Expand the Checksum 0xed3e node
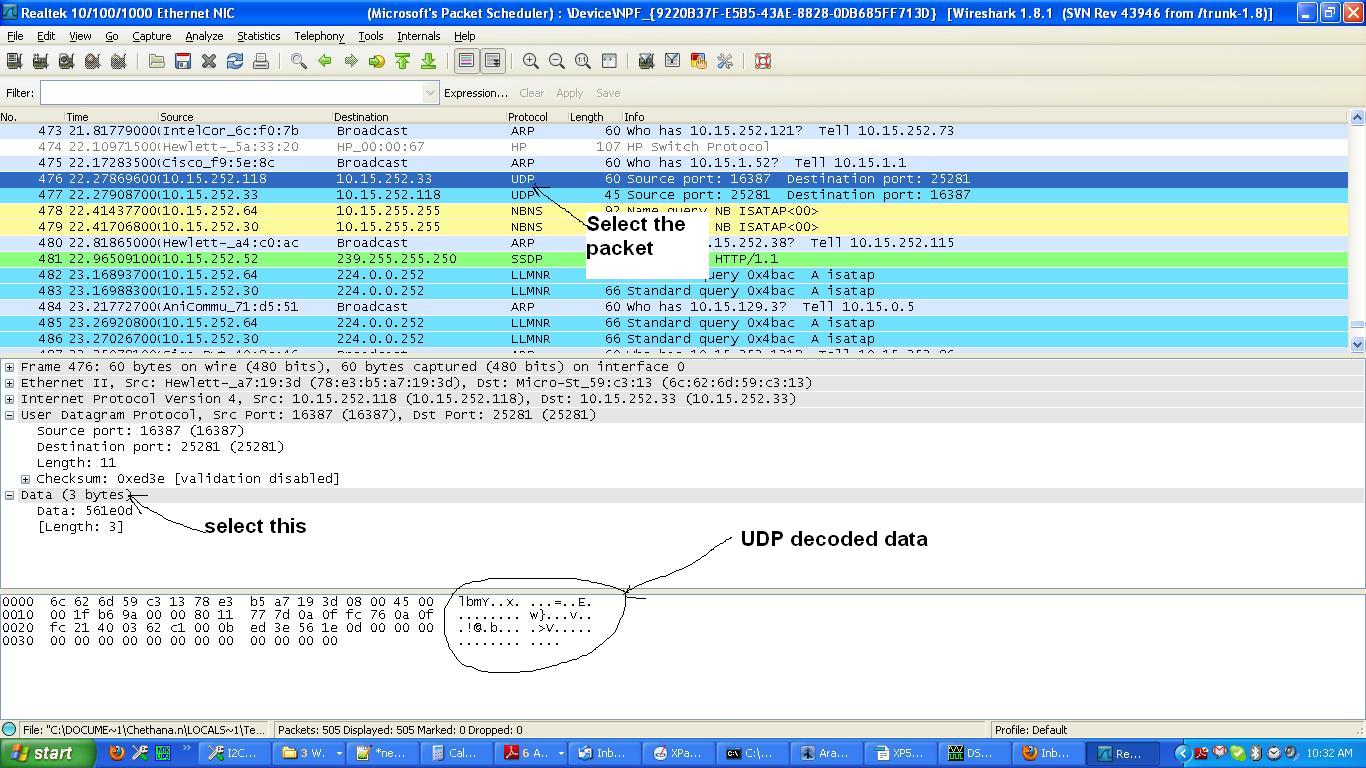This screenshot has width=1366, height=768. tap(25, 479)
